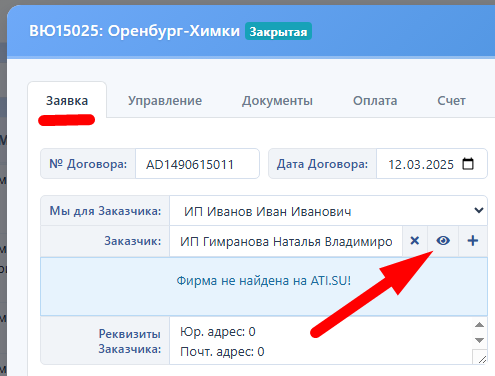Select the Счет tab
This screenshot has height=376, width=495.
451,100
